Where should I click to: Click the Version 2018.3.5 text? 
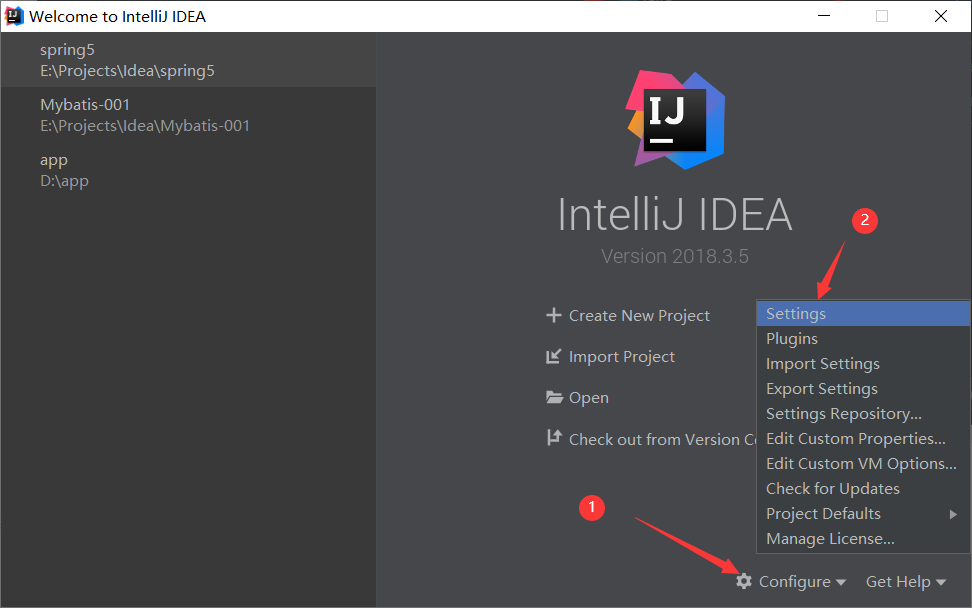675,256
